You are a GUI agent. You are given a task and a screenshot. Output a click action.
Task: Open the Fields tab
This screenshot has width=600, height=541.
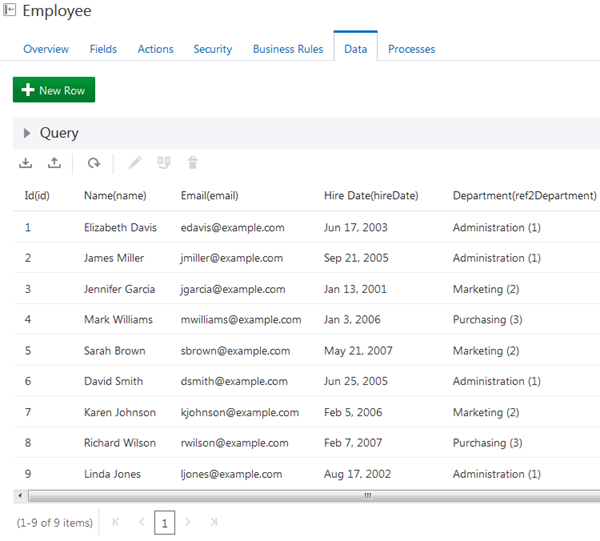(103, 49)
